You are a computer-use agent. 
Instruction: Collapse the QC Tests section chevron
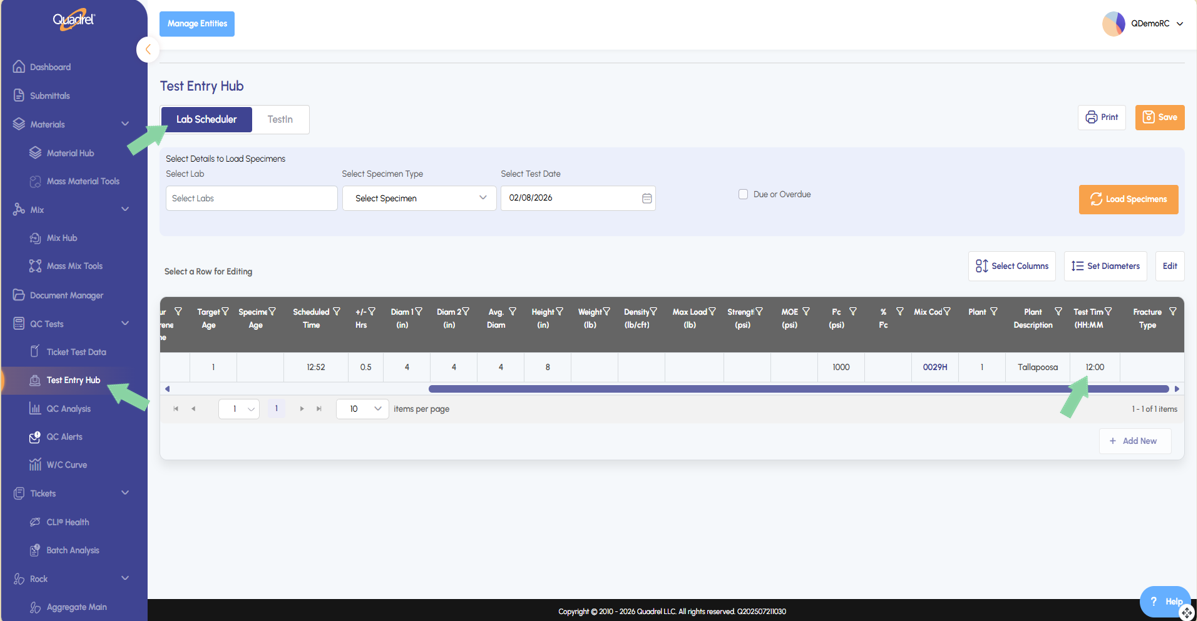tap(125, 323)
